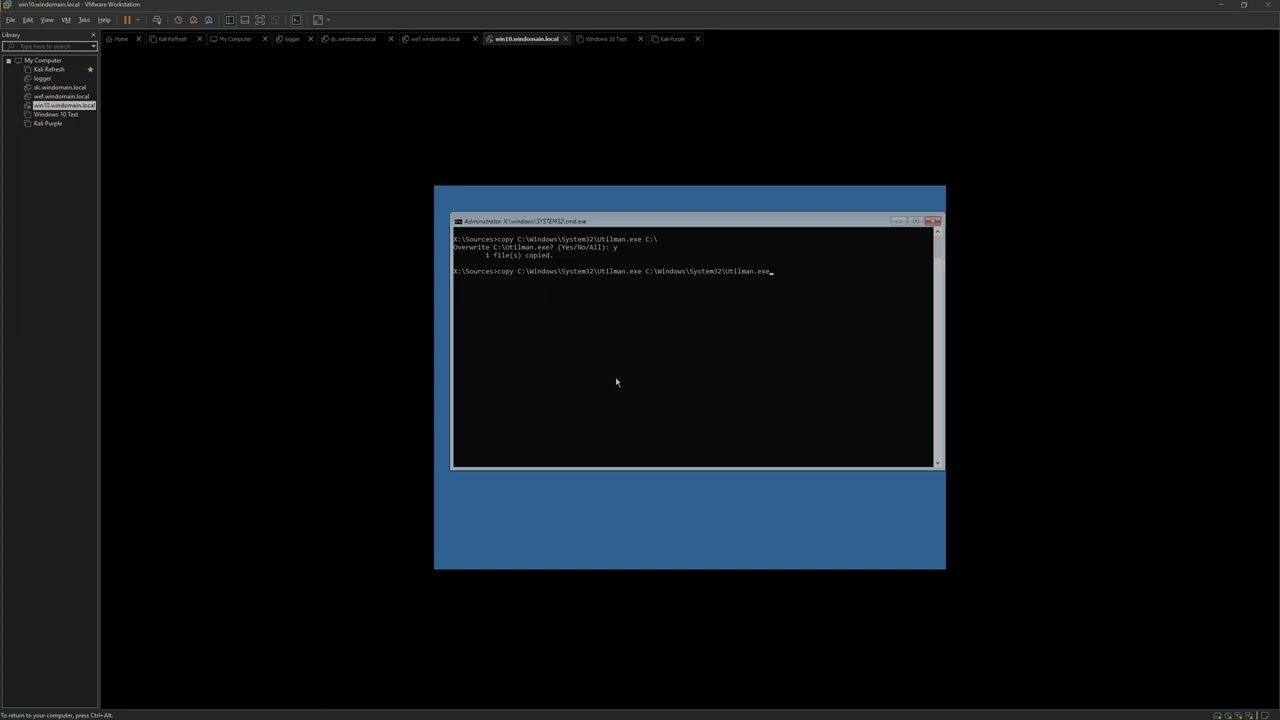The height and width of the screenshot is (720, 1280).
Task: Open the VM menu
Action: pos(66,20)
